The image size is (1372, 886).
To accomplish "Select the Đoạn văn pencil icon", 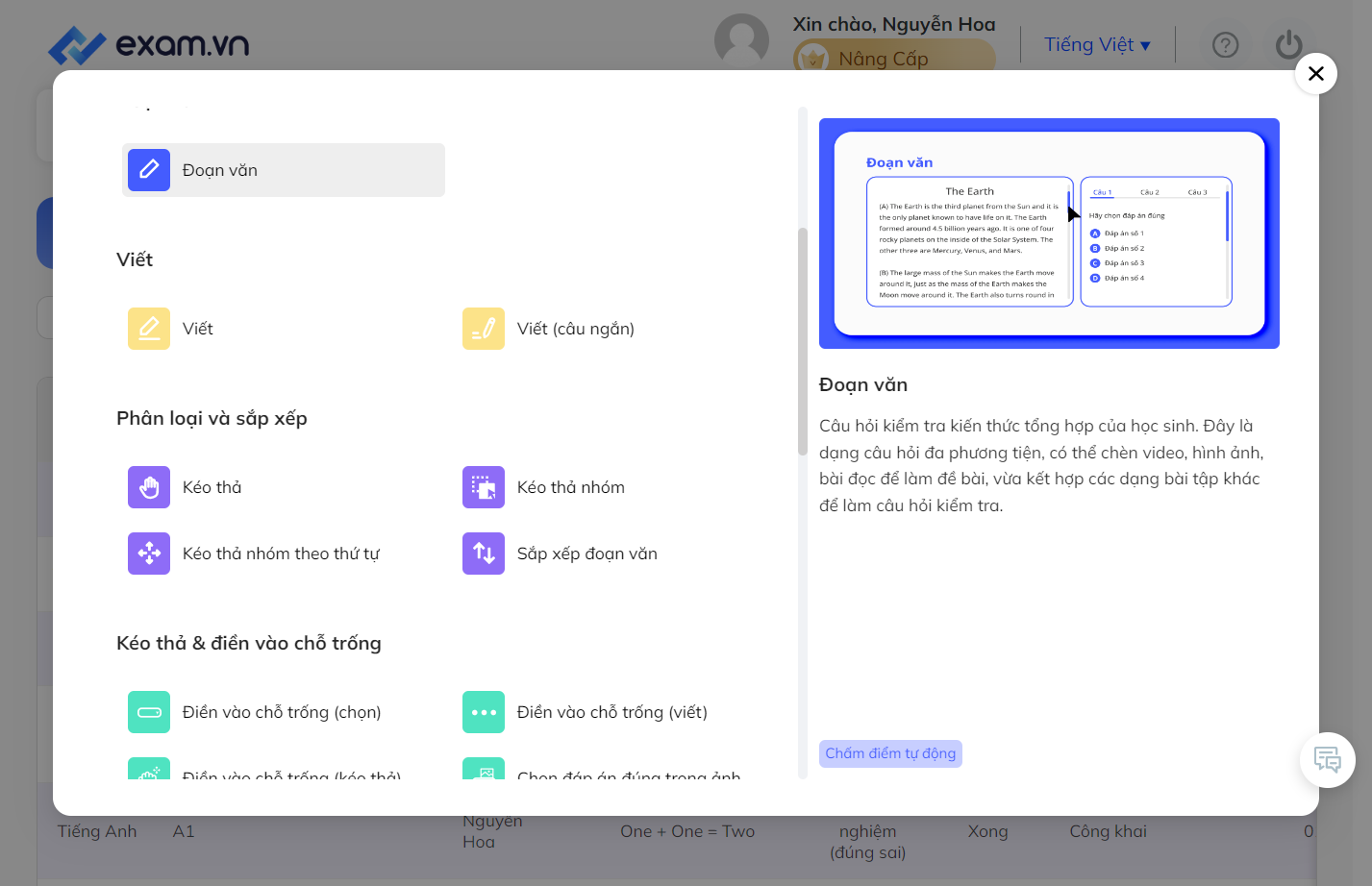I will tap(149, 170).
